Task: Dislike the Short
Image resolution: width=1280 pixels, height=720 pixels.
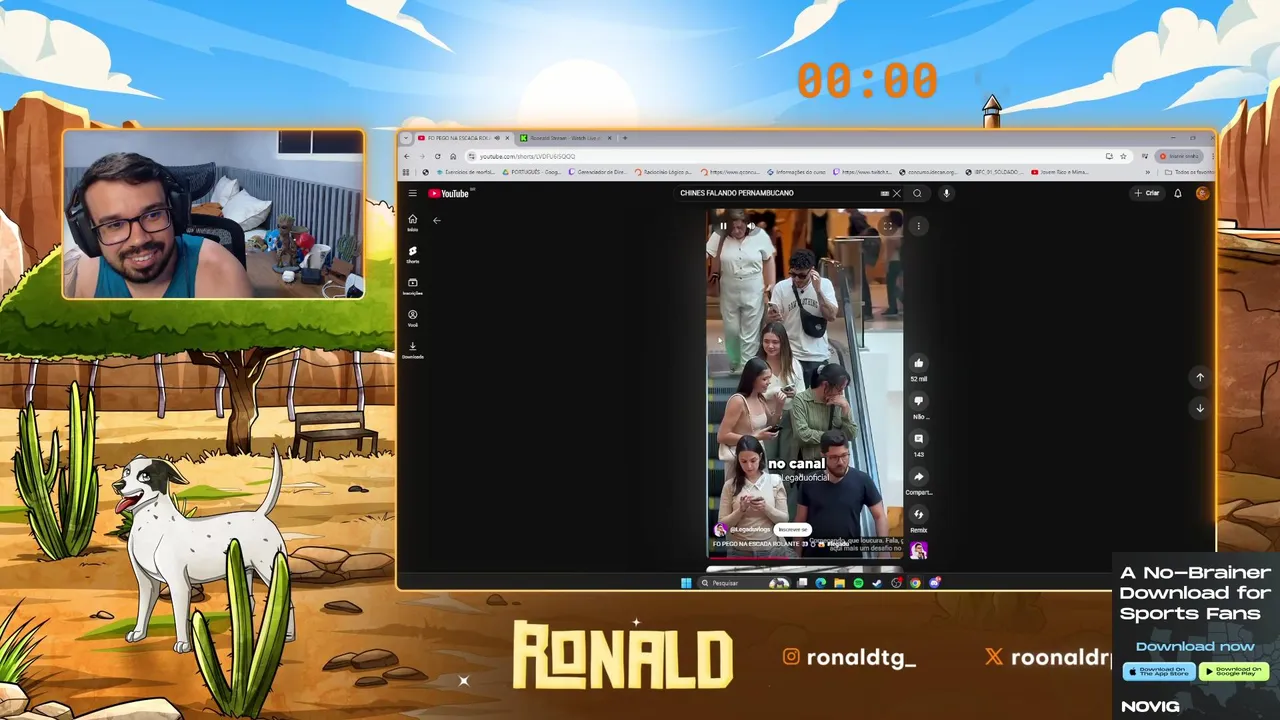Action: pos(918,401)
